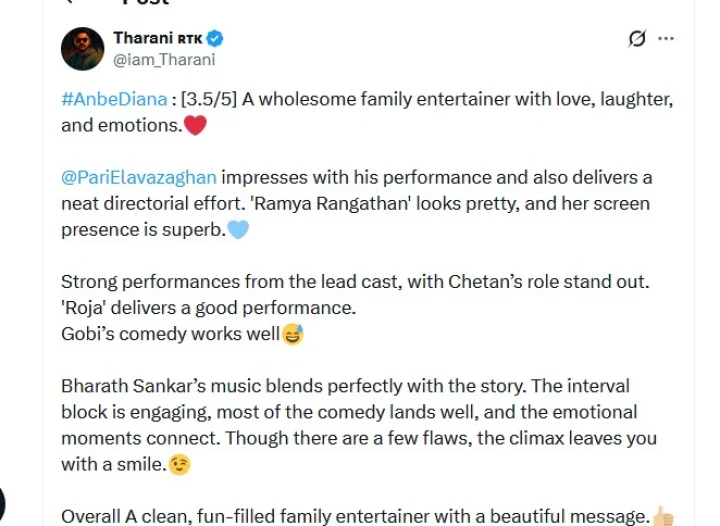Click the 'Post' header title
Screen dimensions: 720x526
pos(146,3)
